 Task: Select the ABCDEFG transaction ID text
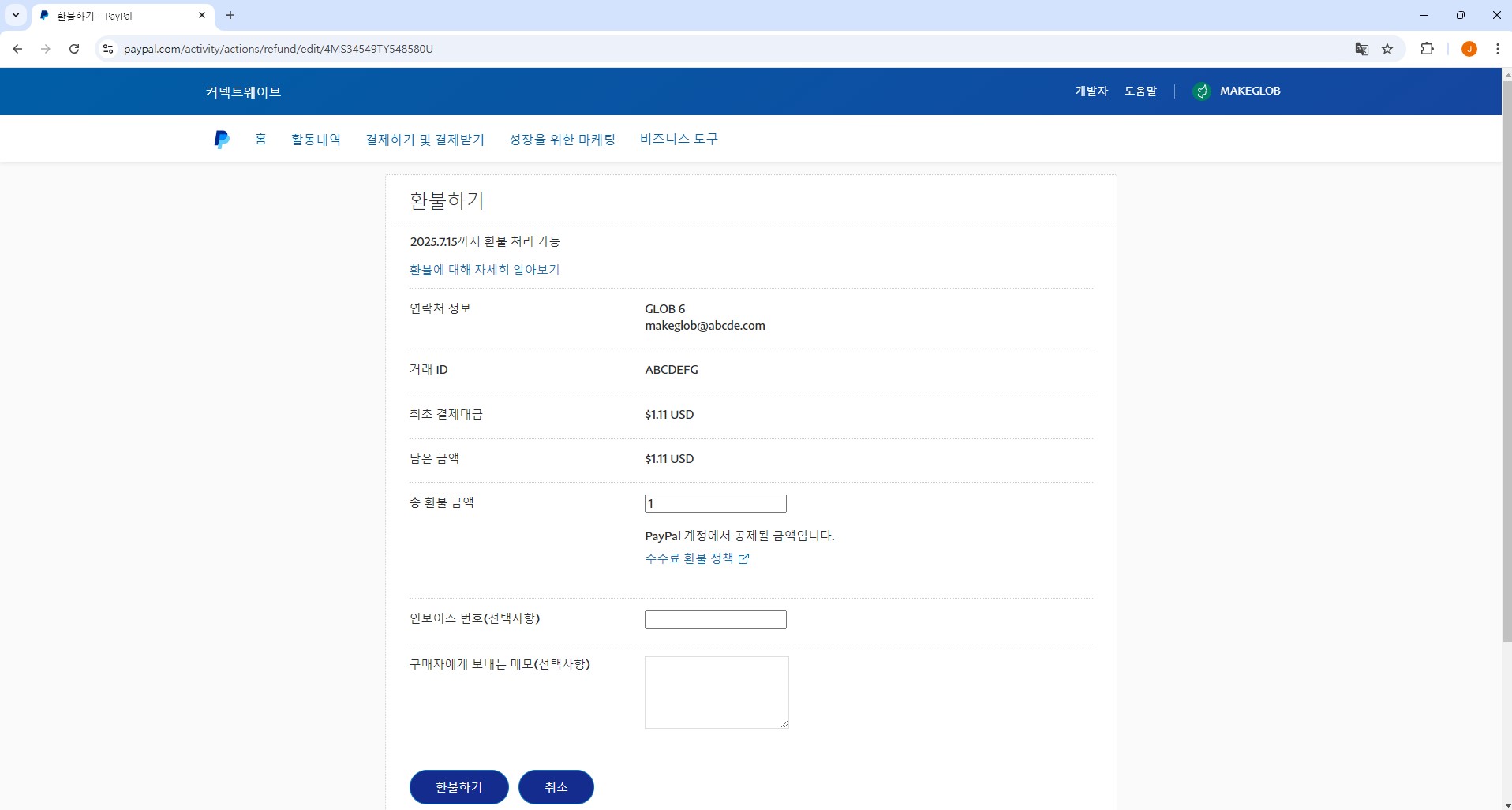[672, 370]
